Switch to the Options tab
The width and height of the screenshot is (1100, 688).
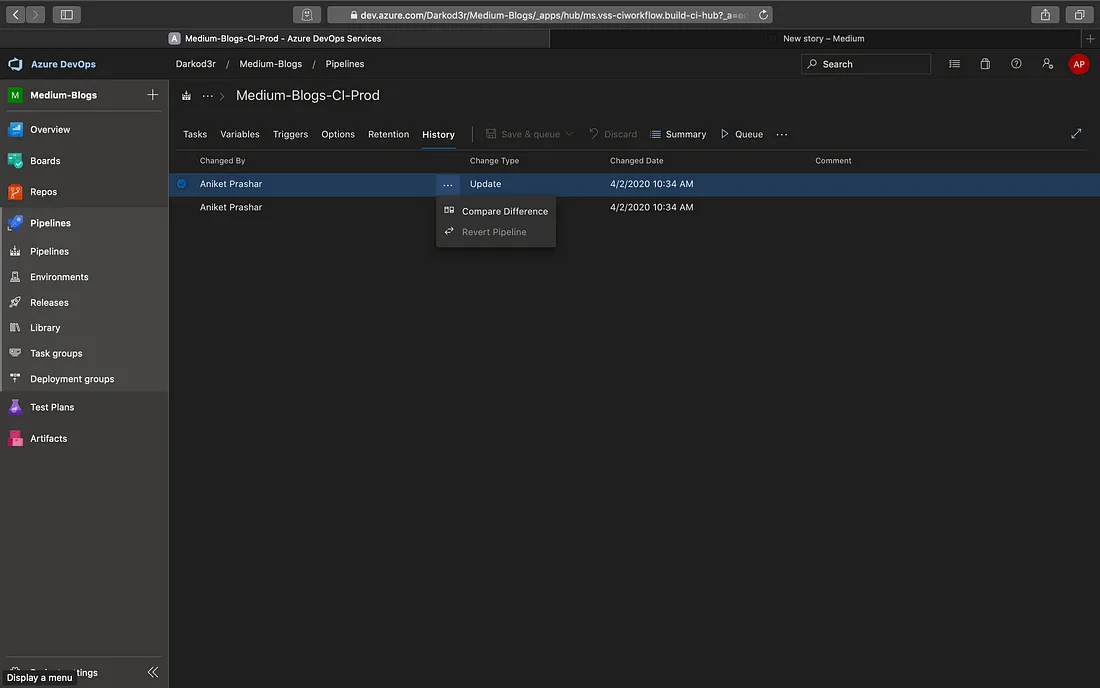pyautogui.click(x=338, y=134)
